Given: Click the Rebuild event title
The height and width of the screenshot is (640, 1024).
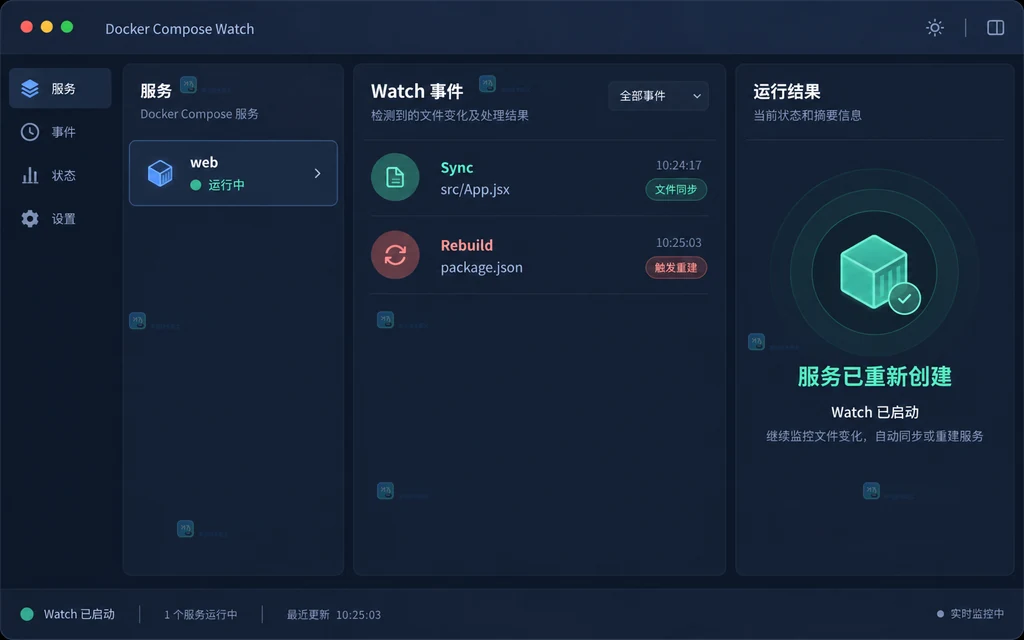Looking at the screenshot, I should click(466, 245).
